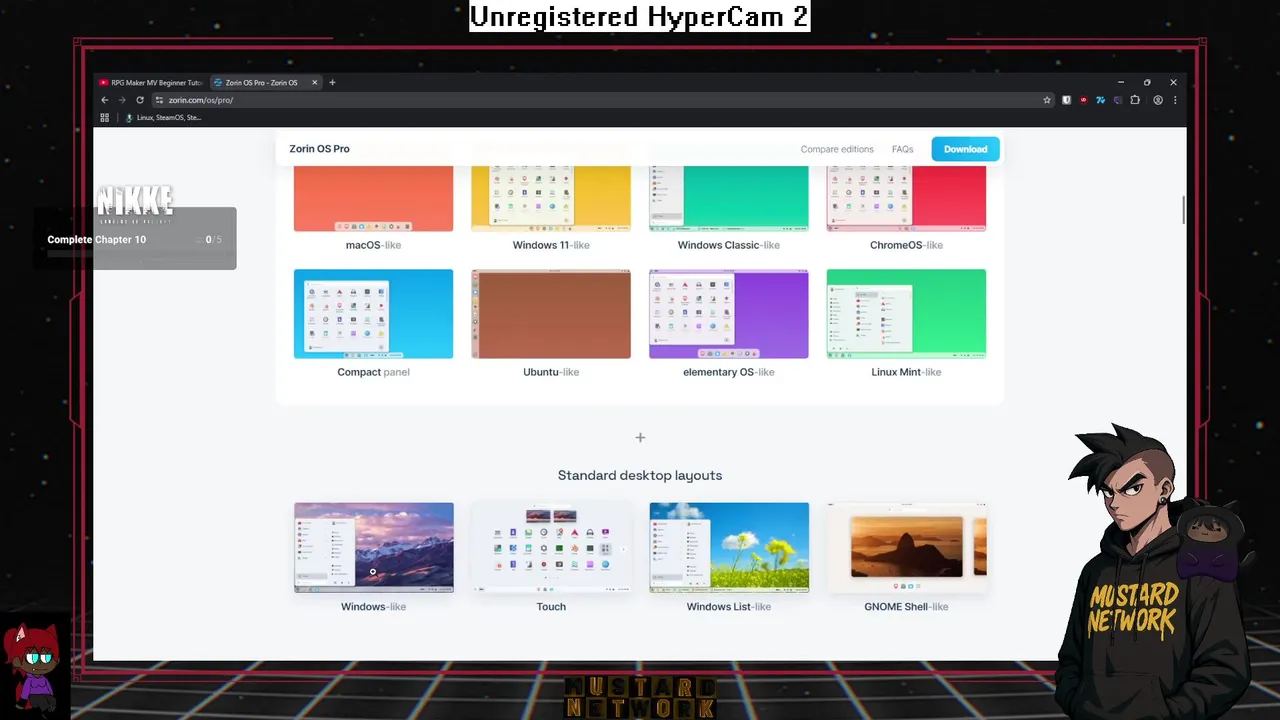
Task: Select the Windows Classic-like layout thumbnail
Action: (729, 198)
